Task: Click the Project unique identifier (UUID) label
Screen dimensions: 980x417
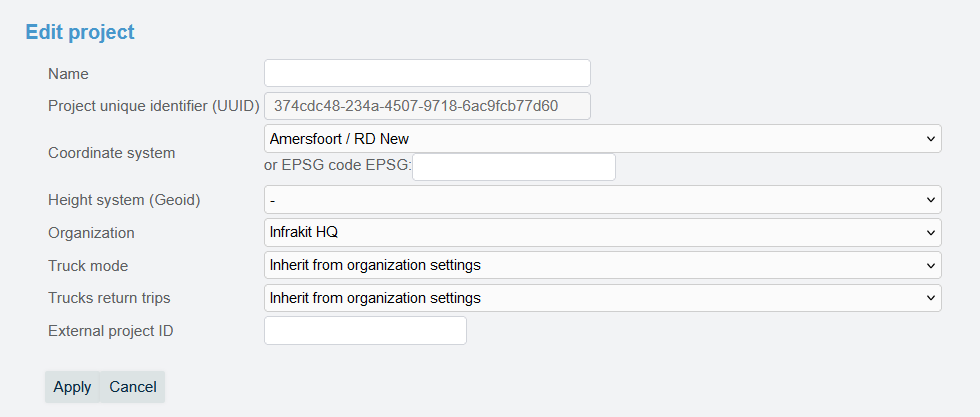Action: (x=154, y=106)
